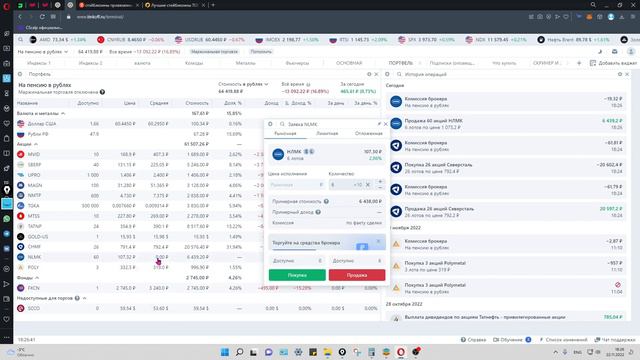
Task: Increase quantity with the plus stepper
Action: [380, 181]
